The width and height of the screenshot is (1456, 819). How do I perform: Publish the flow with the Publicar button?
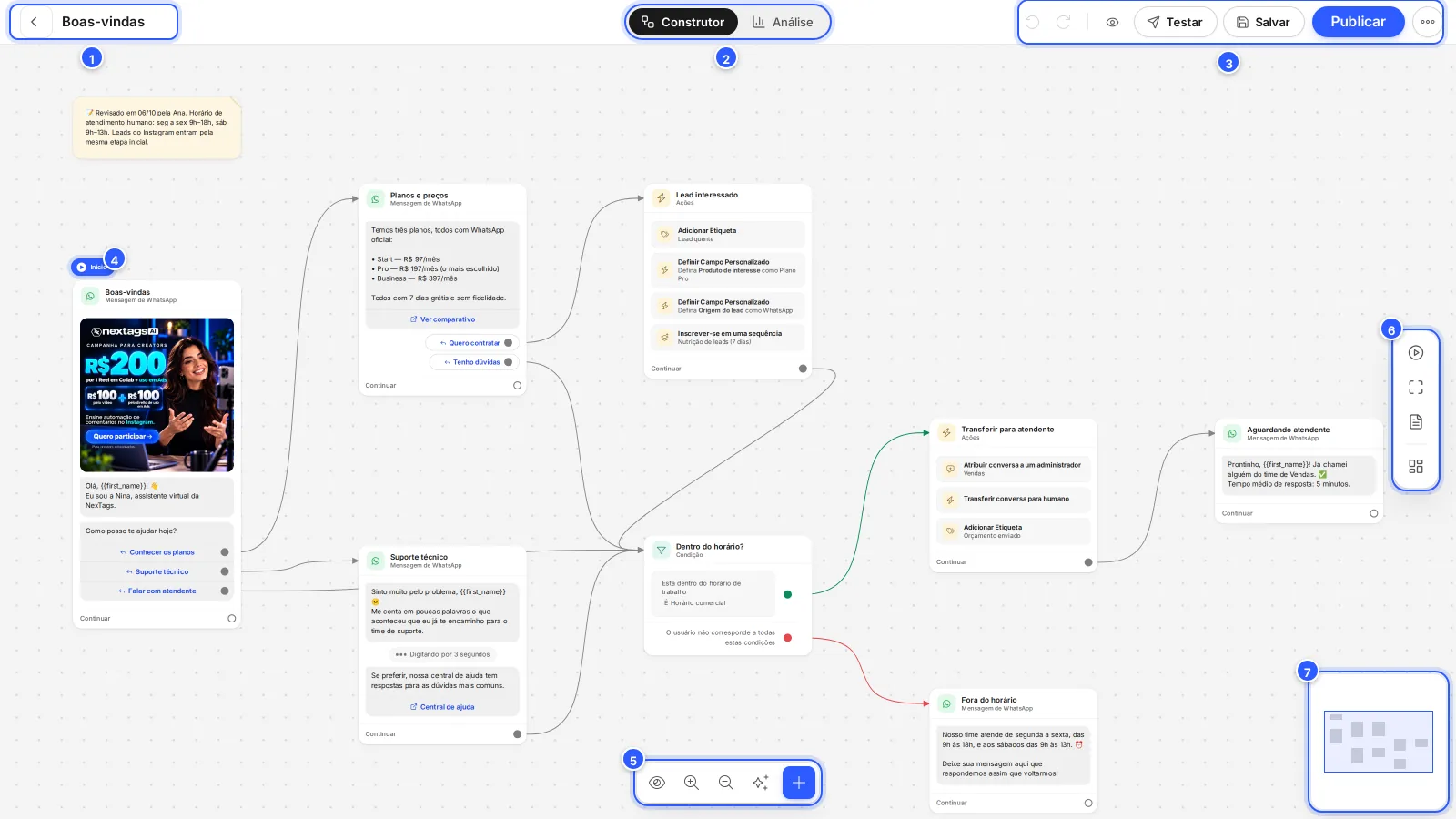[1358, 22]
